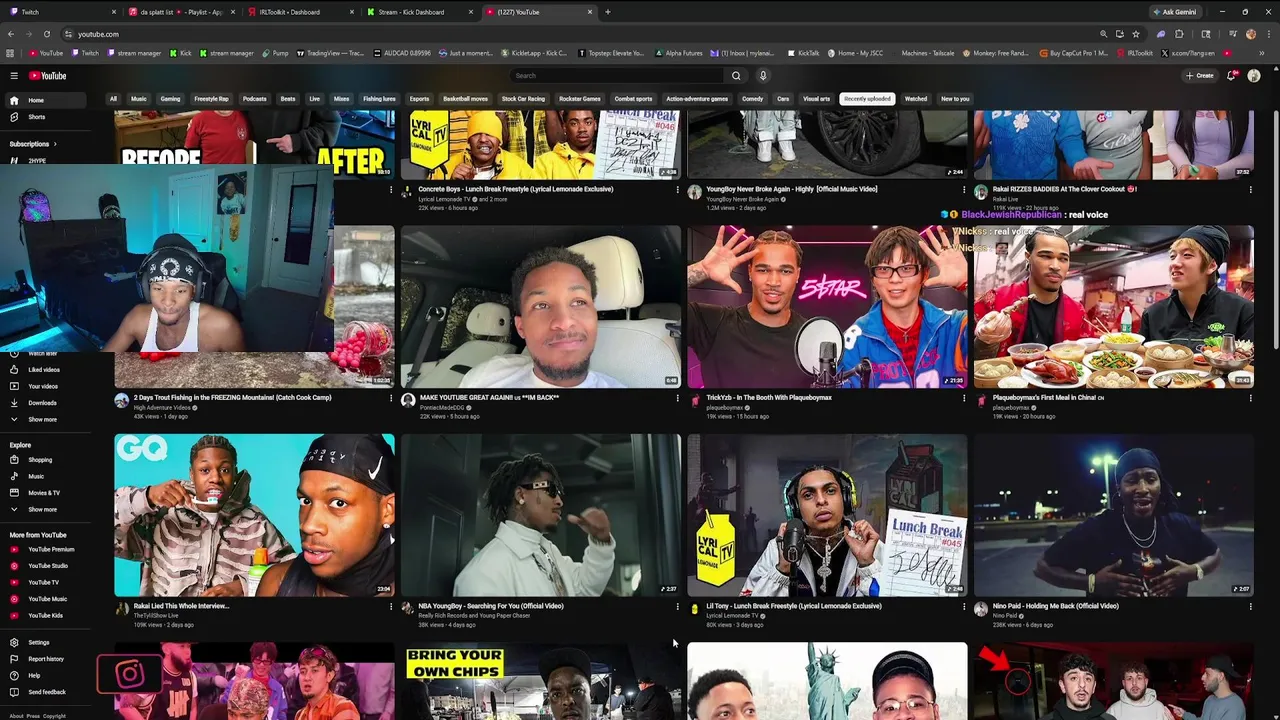Open NBA YoungBoy Searching For You thumbnail
Screen dimensions: 1280x720
[540, 515]
